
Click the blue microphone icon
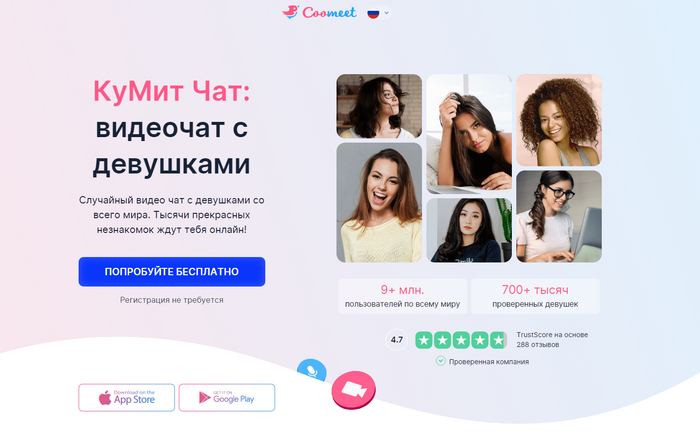[x=312, y=371]
